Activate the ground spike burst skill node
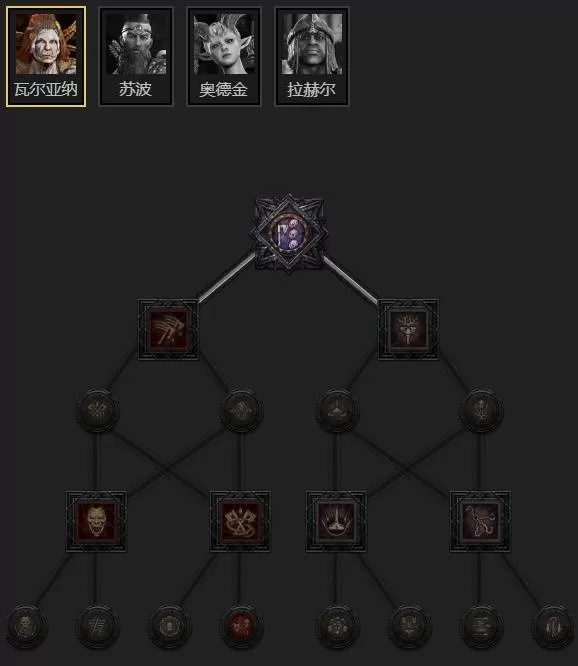This screenshot has width=578, height=666. (336, 522)
